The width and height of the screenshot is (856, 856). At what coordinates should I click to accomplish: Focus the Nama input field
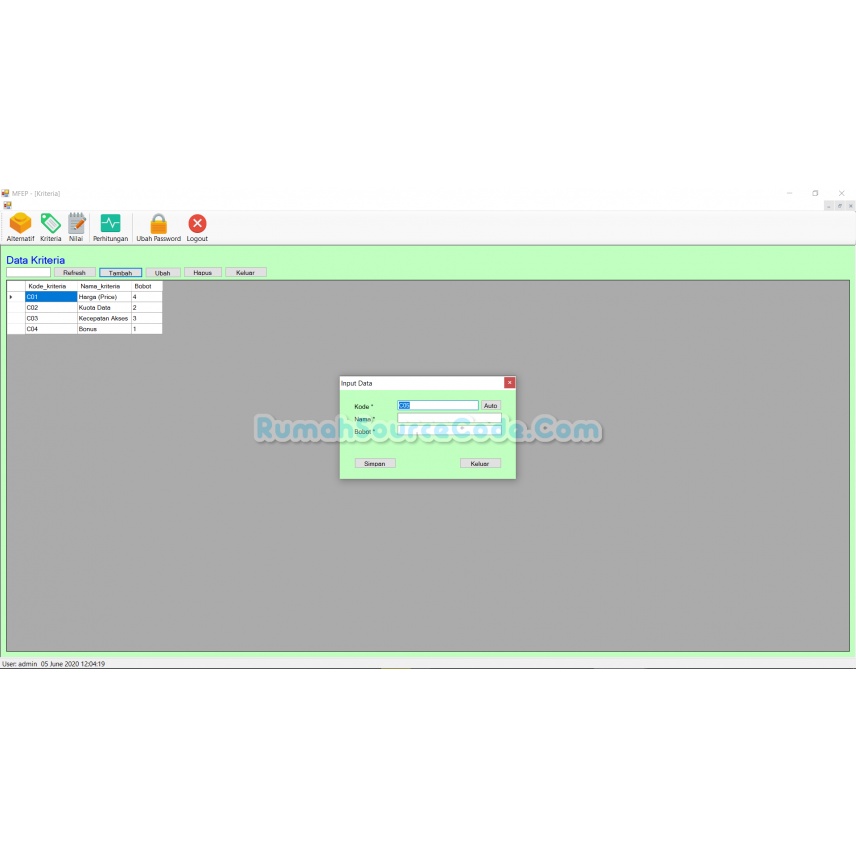(449, 418)
